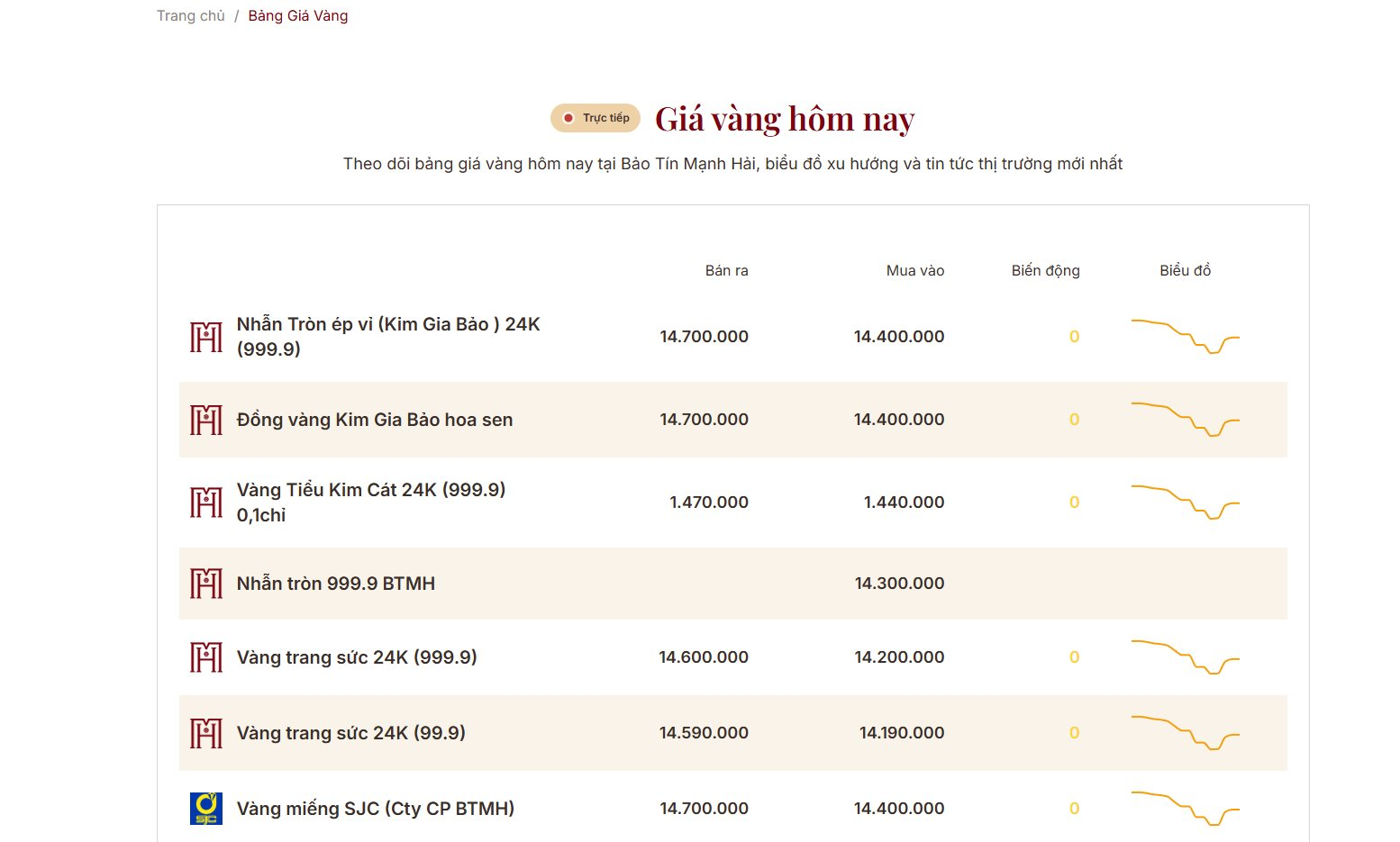This screenshot has height=842, width=1400.
Task: Click the BTMH logo beside Vàng trang sức 24K (999.9)
Action: tap(206, 657)
